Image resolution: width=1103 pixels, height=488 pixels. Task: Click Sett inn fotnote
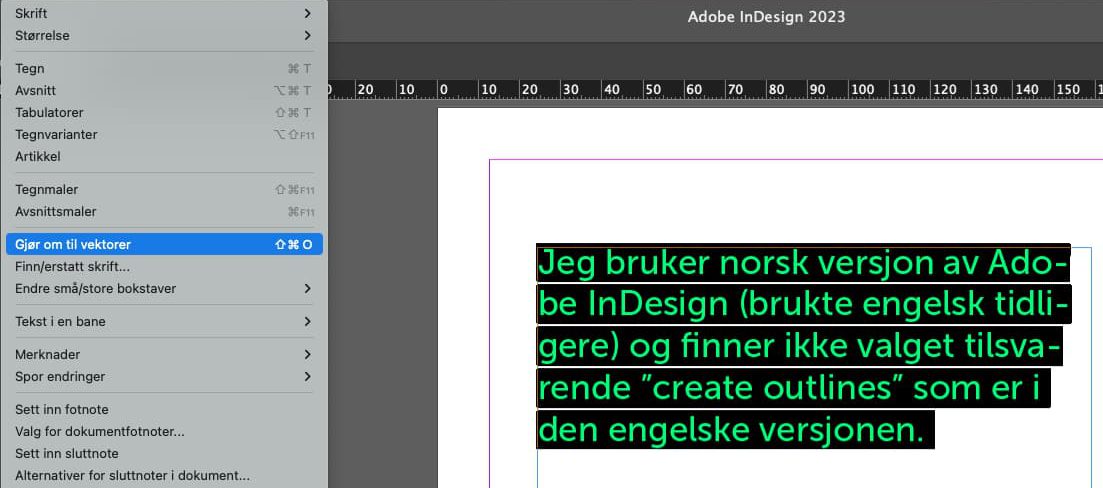point(62,410)
